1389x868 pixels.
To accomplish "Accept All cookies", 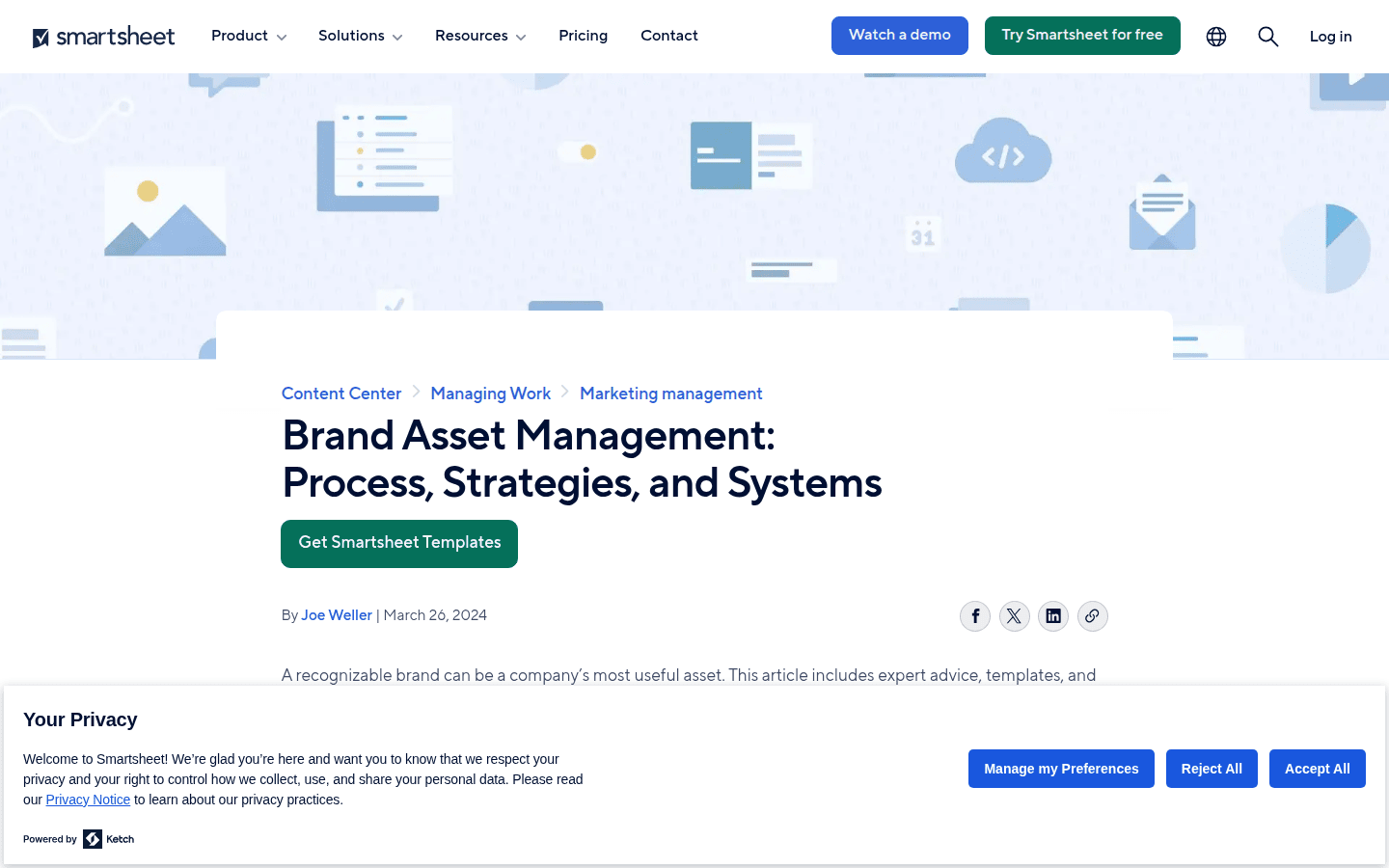I will (1318, 769).
